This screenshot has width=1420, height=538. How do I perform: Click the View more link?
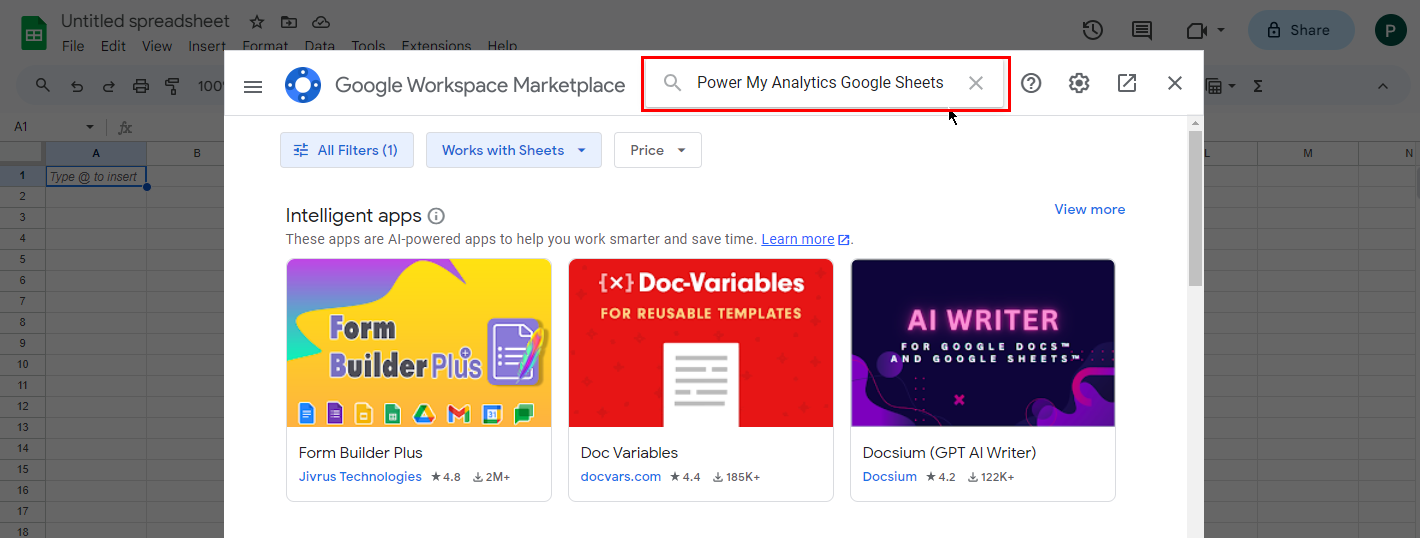(1089, 209)
